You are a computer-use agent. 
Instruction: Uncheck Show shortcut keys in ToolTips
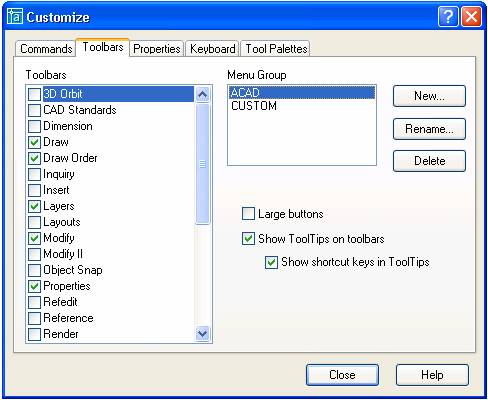point(271,262)
